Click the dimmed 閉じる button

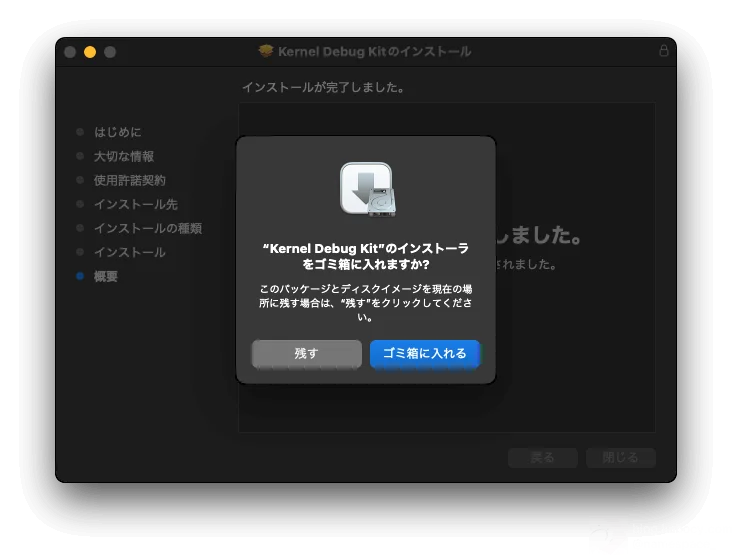click(x=620, y=457)
